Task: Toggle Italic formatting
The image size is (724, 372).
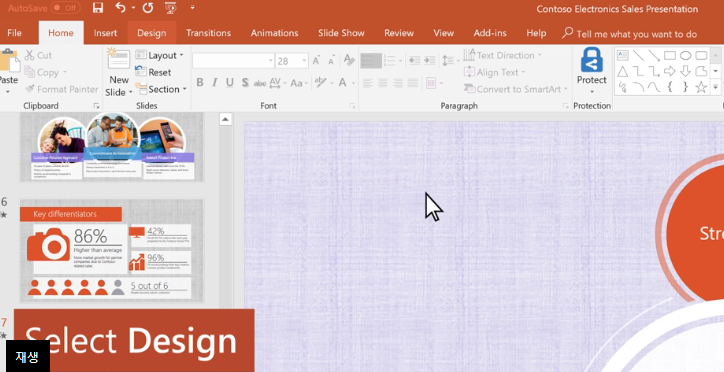Action: [215, 83]
